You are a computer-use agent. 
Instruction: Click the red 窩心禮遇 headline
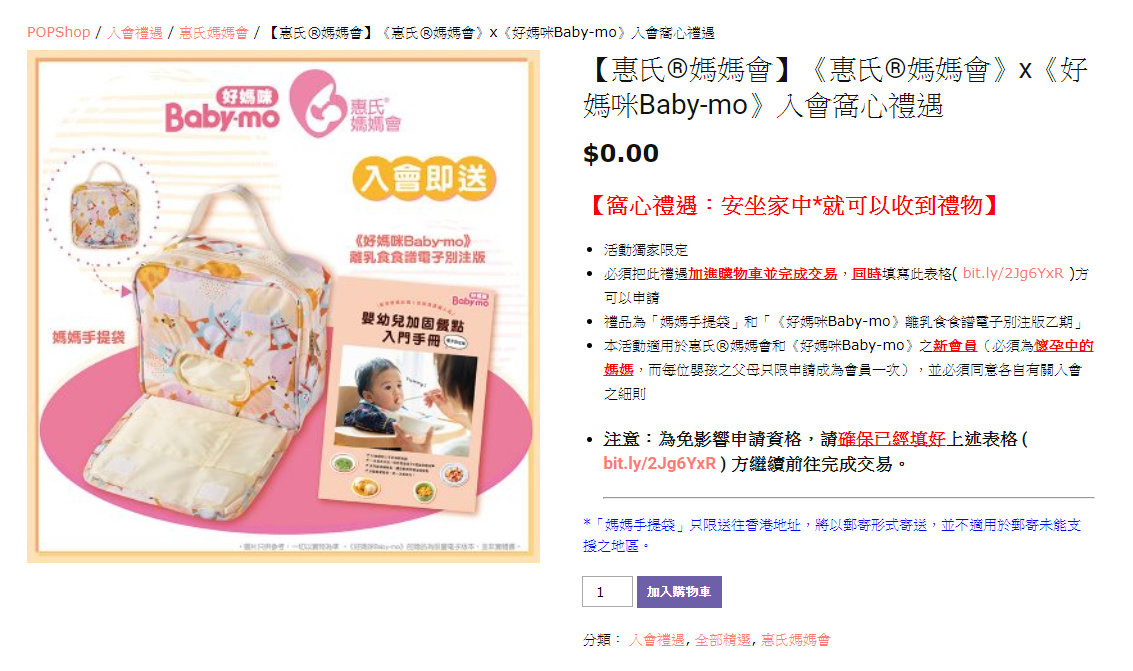click(793, 206)
